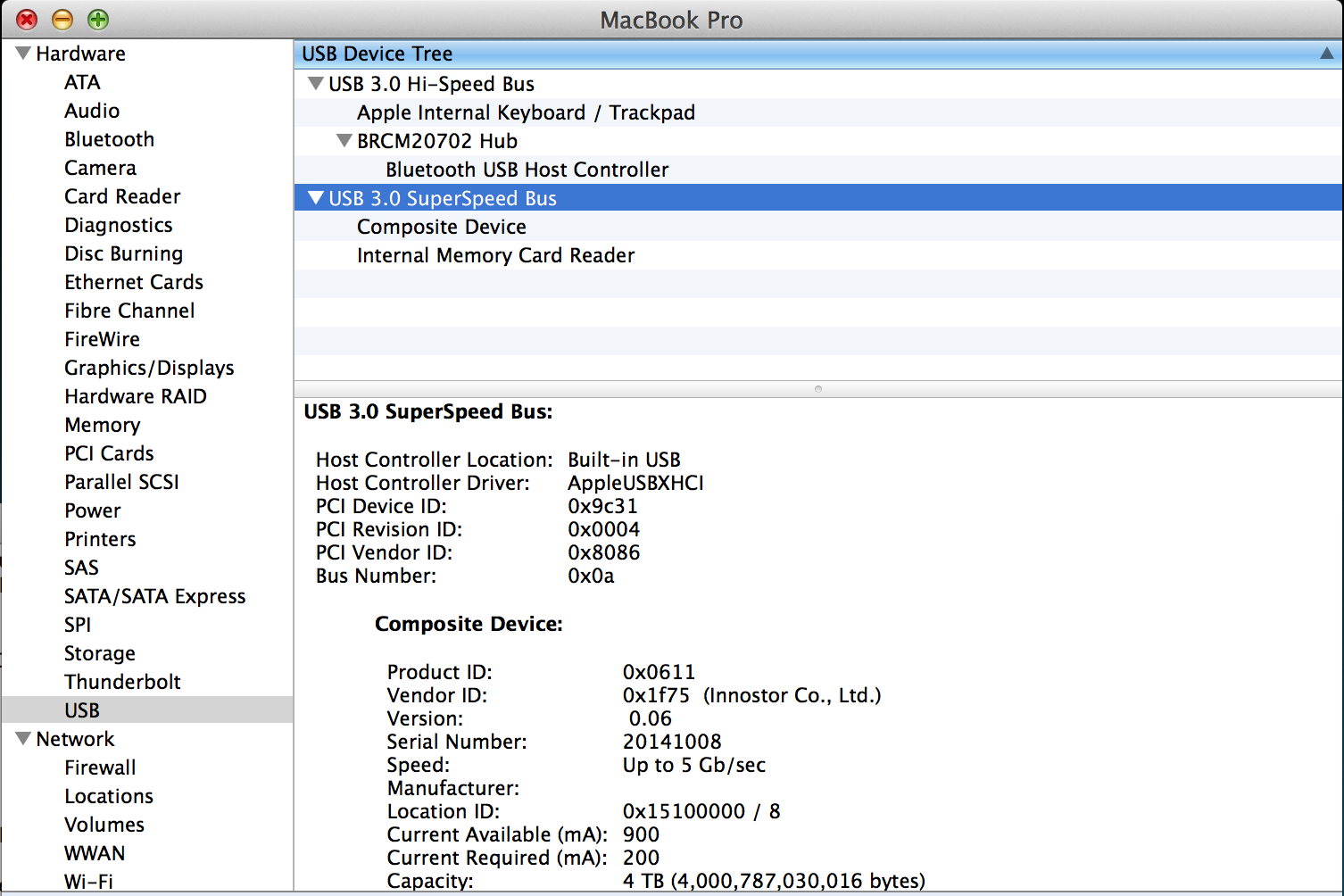Select SAS in the sidebar

pyautogui.click(x=81, y=568)
